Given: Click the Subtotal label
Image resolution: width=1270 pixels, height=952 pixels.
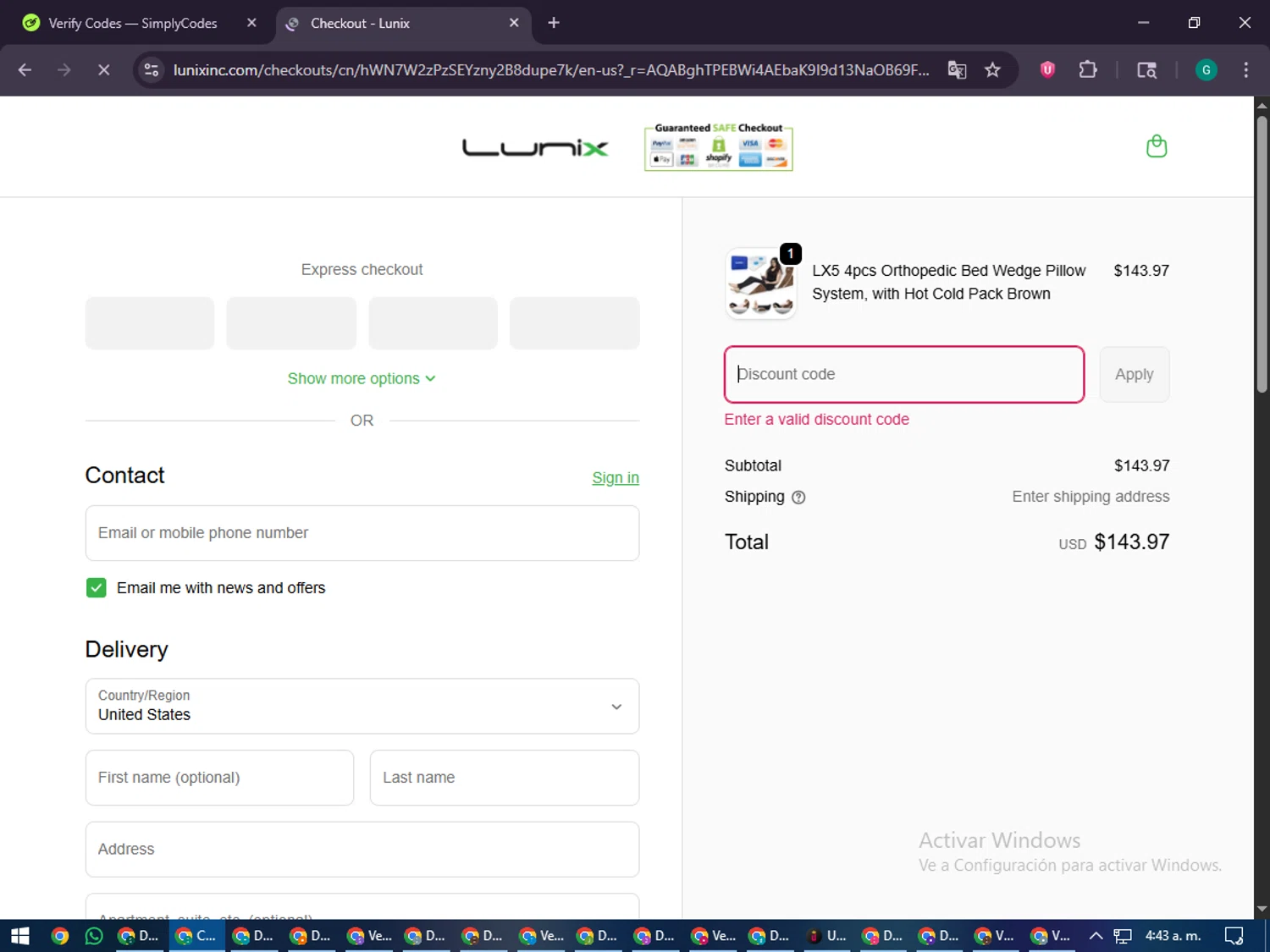Looking at the screenshot, I should pyautogui.click(x=753, y=466).
